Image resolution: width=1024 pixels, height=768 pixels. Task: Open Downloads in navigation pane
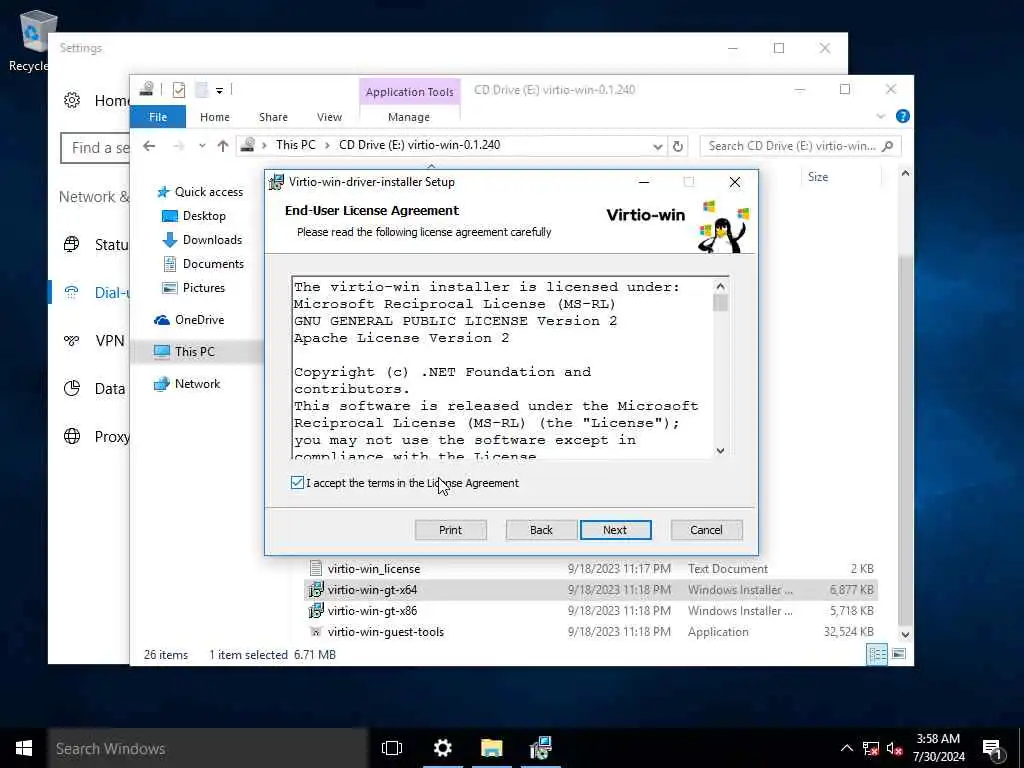pyautogui.click(x=202, y=240)
